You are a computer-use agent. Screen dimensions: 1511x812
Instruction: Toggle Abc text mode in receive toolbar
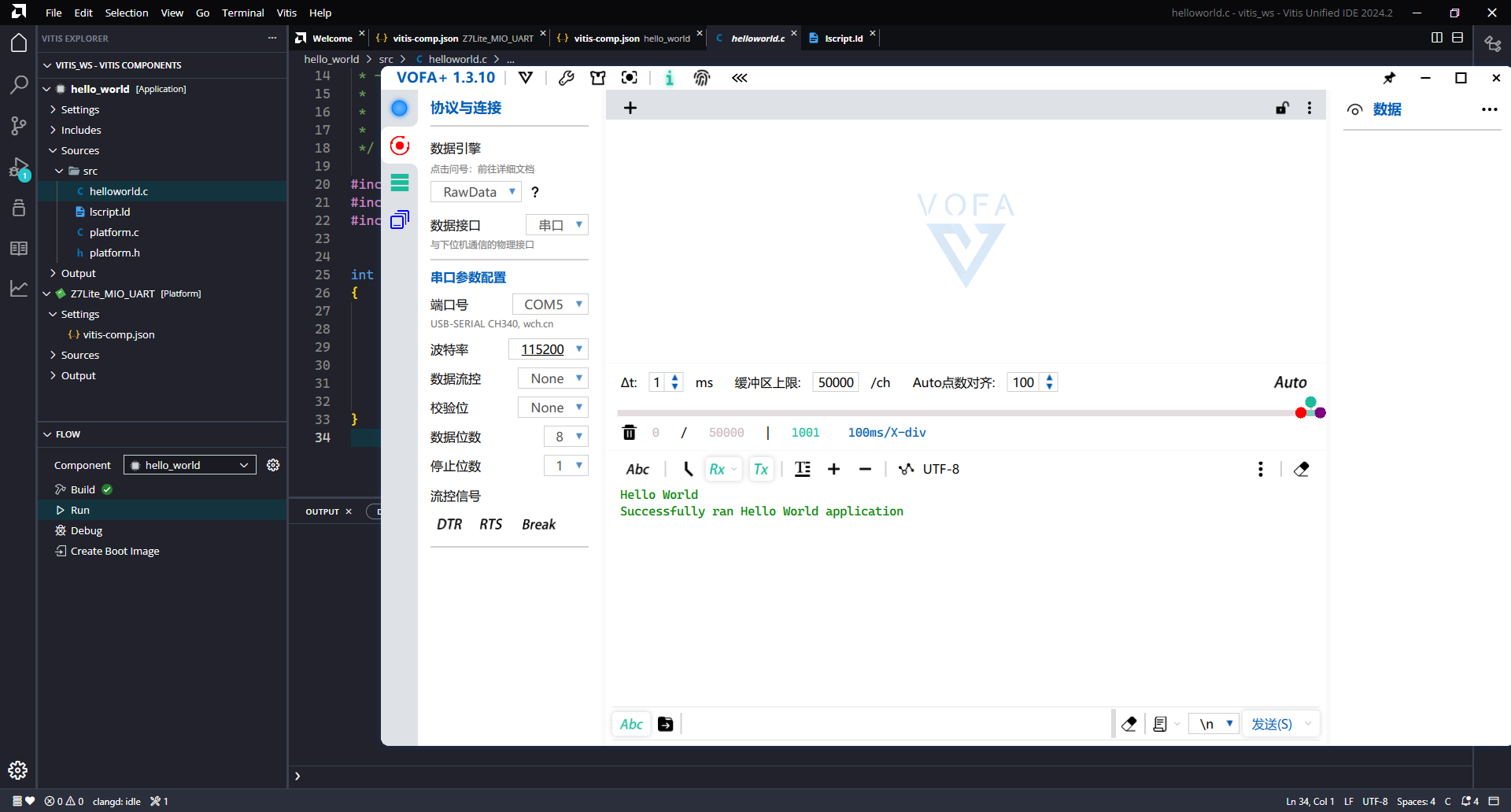637,469
